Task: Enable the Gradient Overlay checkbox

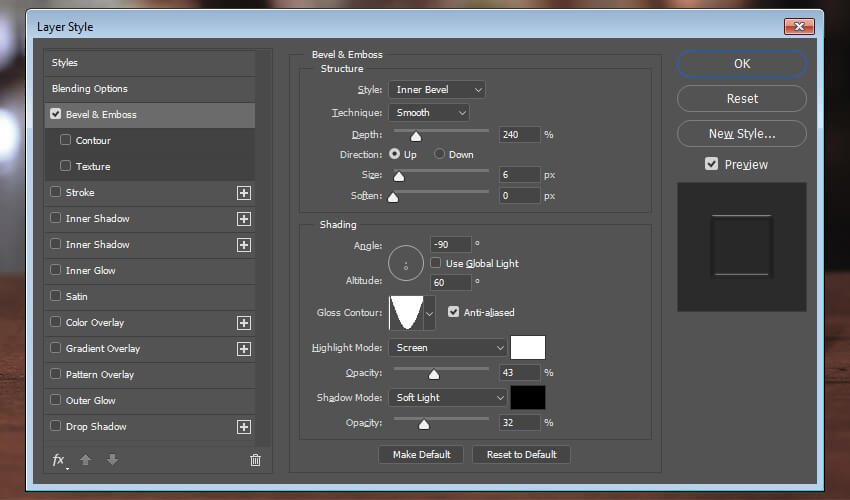Action: point(55,348)
